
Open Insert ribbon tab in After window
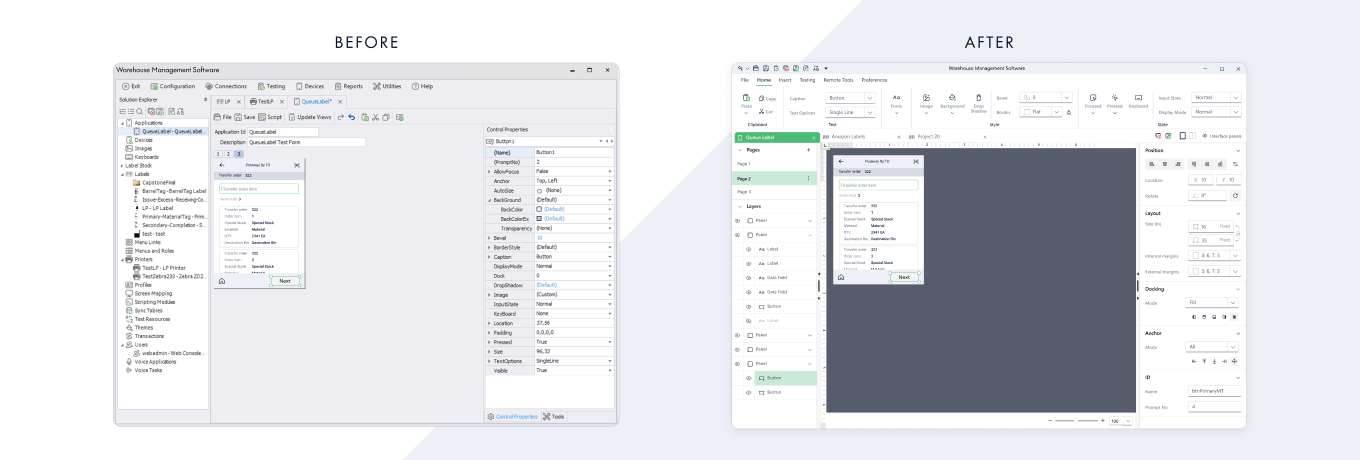pos(785,79)
